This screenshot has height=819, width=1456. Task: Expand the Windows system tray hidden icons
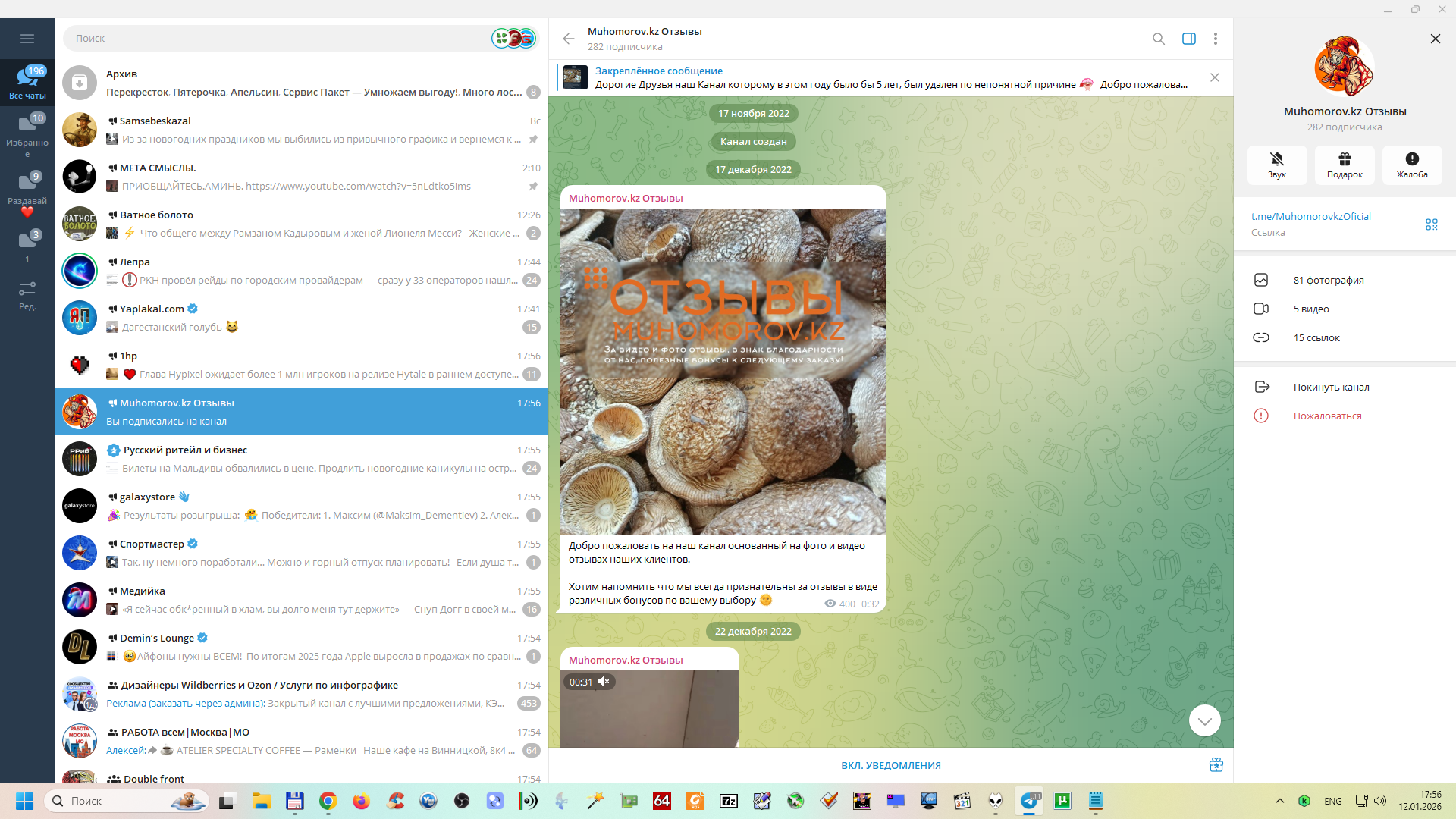coord(1279,801)
